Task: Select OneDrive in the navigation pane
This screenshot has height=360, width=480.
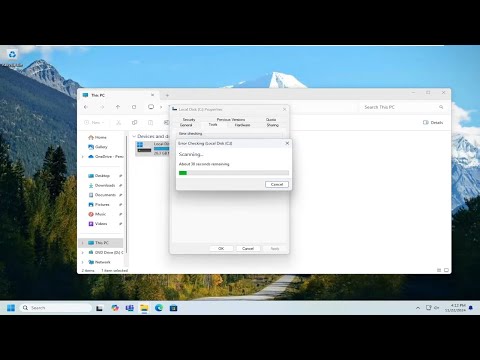Action: 106,157
